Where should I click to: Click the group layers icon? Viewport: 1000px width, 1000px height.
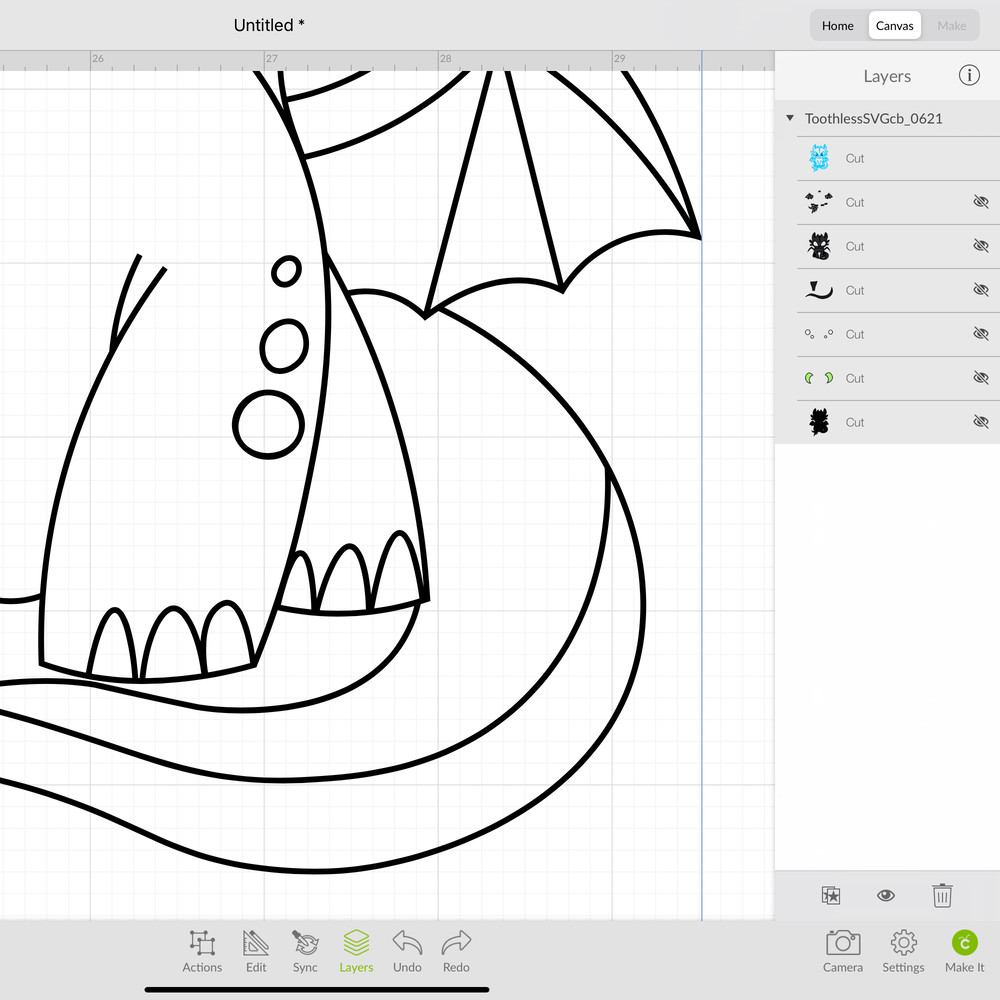[x=831, y=895]
